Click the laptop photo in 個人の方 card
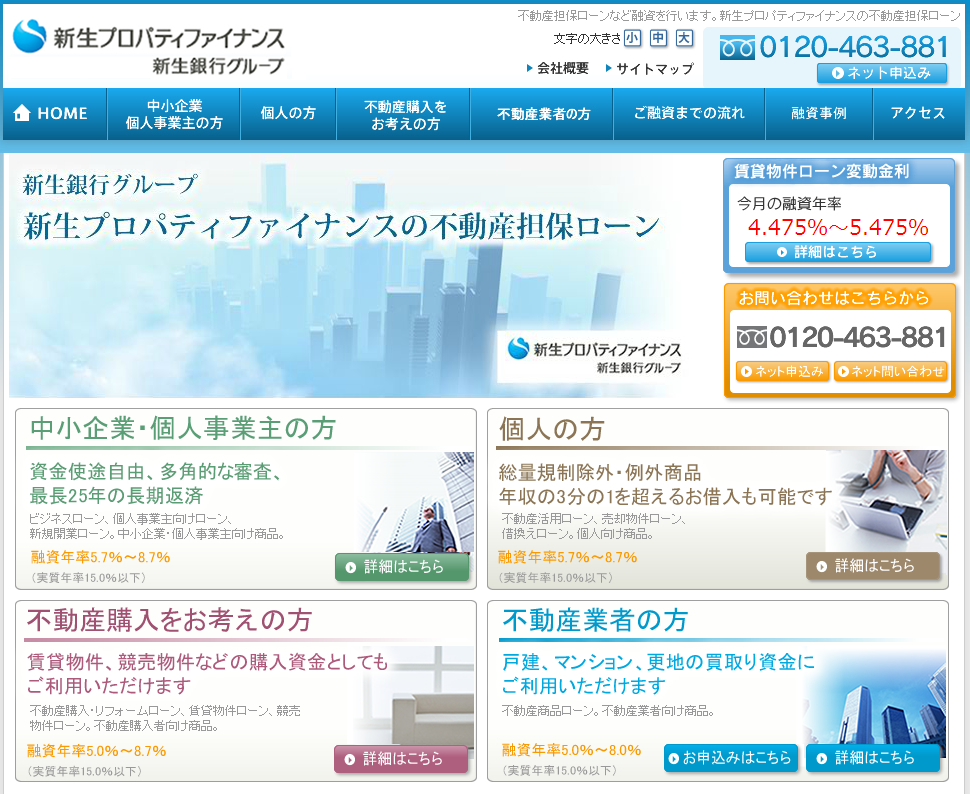The width and height of the screenshot is (970, 794). click(888, 501)
